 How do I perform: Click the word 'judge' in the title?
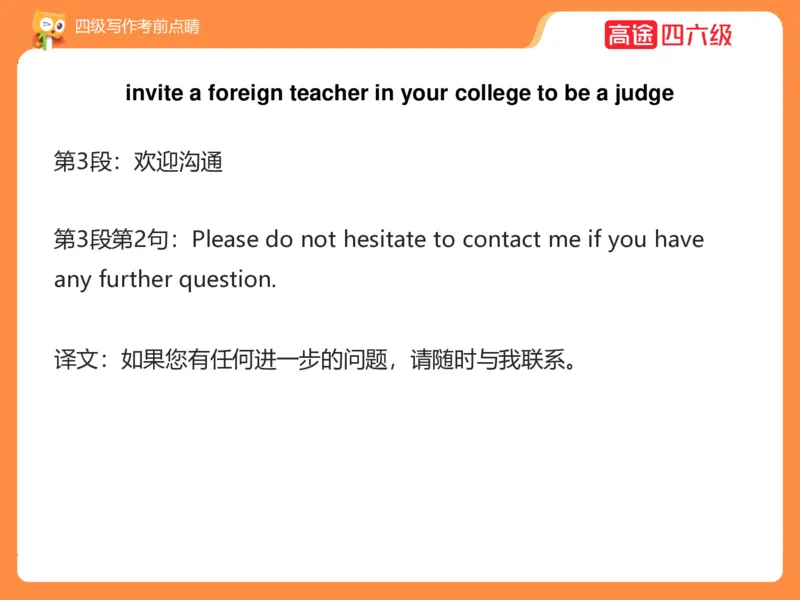coord(643,94)
